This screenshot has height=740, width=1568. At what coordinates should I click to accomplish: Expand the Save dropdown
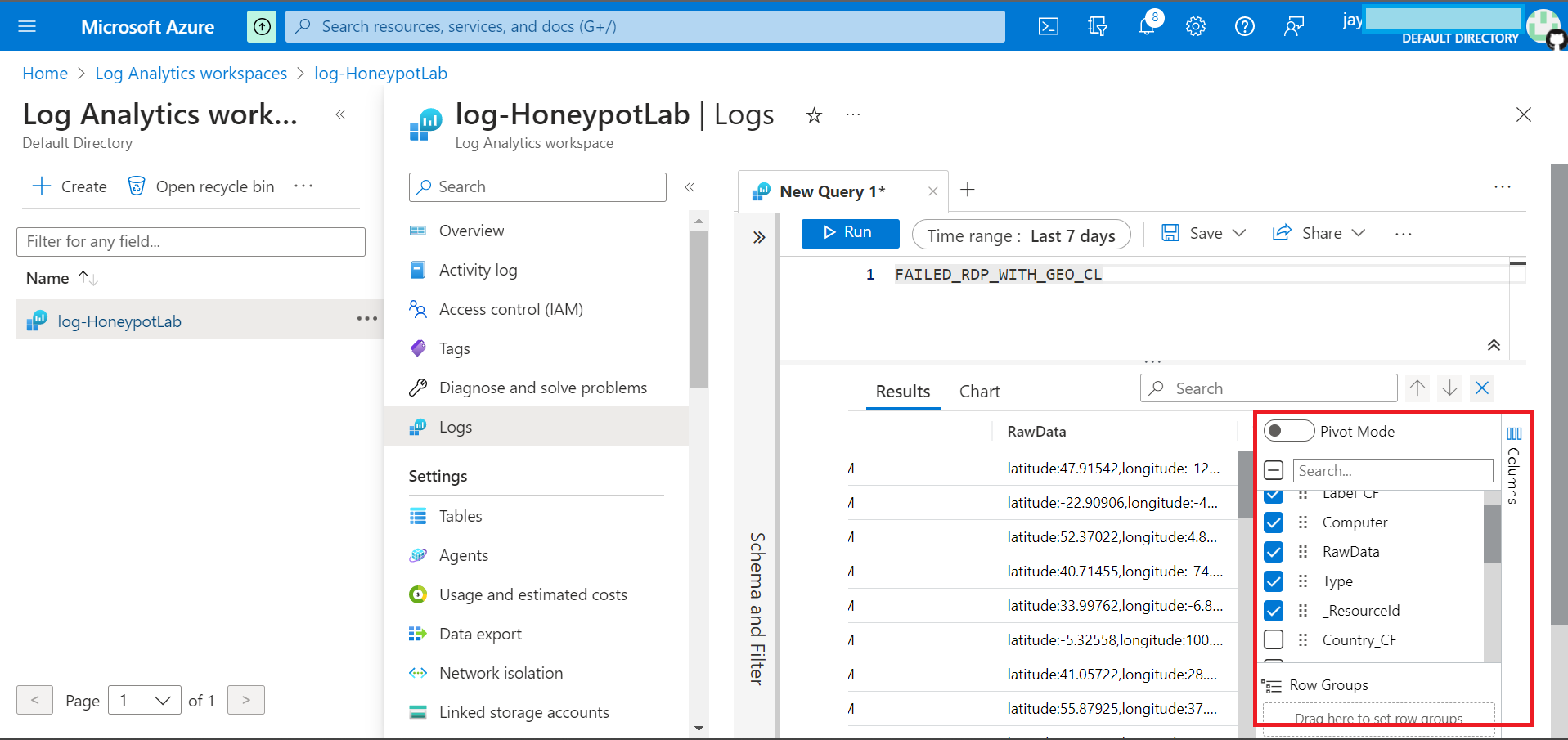1239,234
